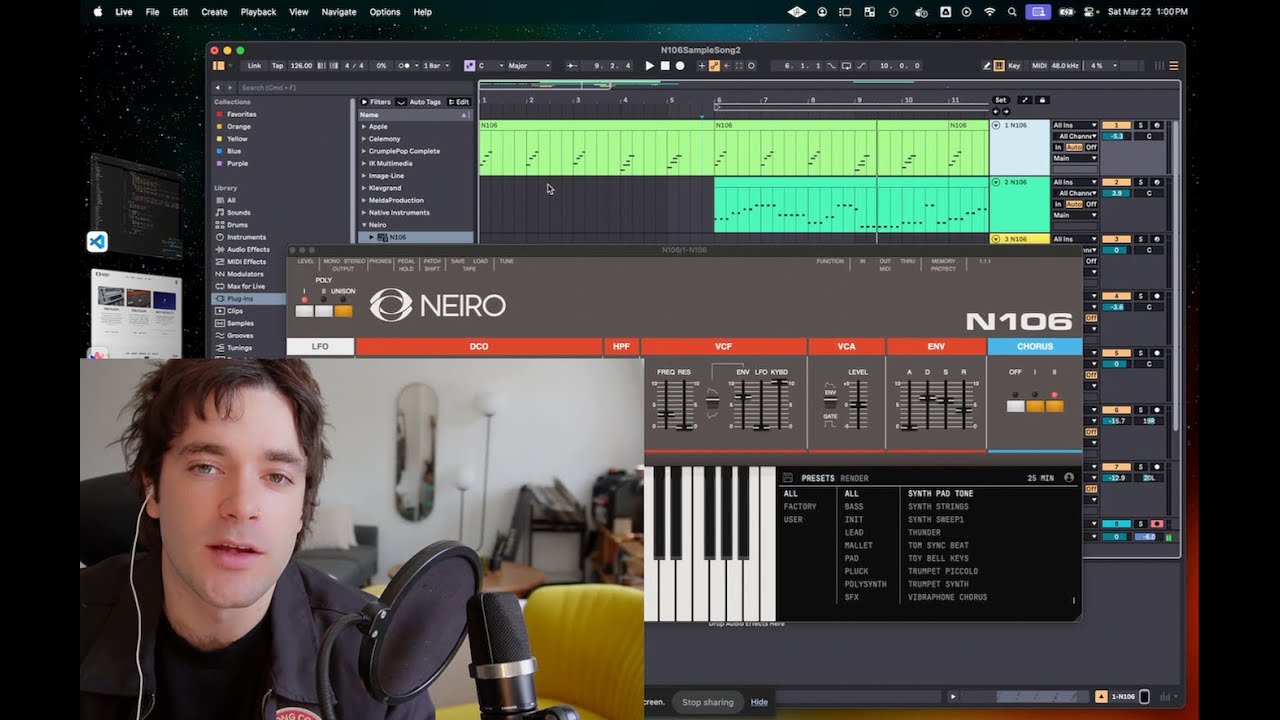Open the Drums library category
1280x720 pixels.
pyautogui.click(x=237, y=225)
